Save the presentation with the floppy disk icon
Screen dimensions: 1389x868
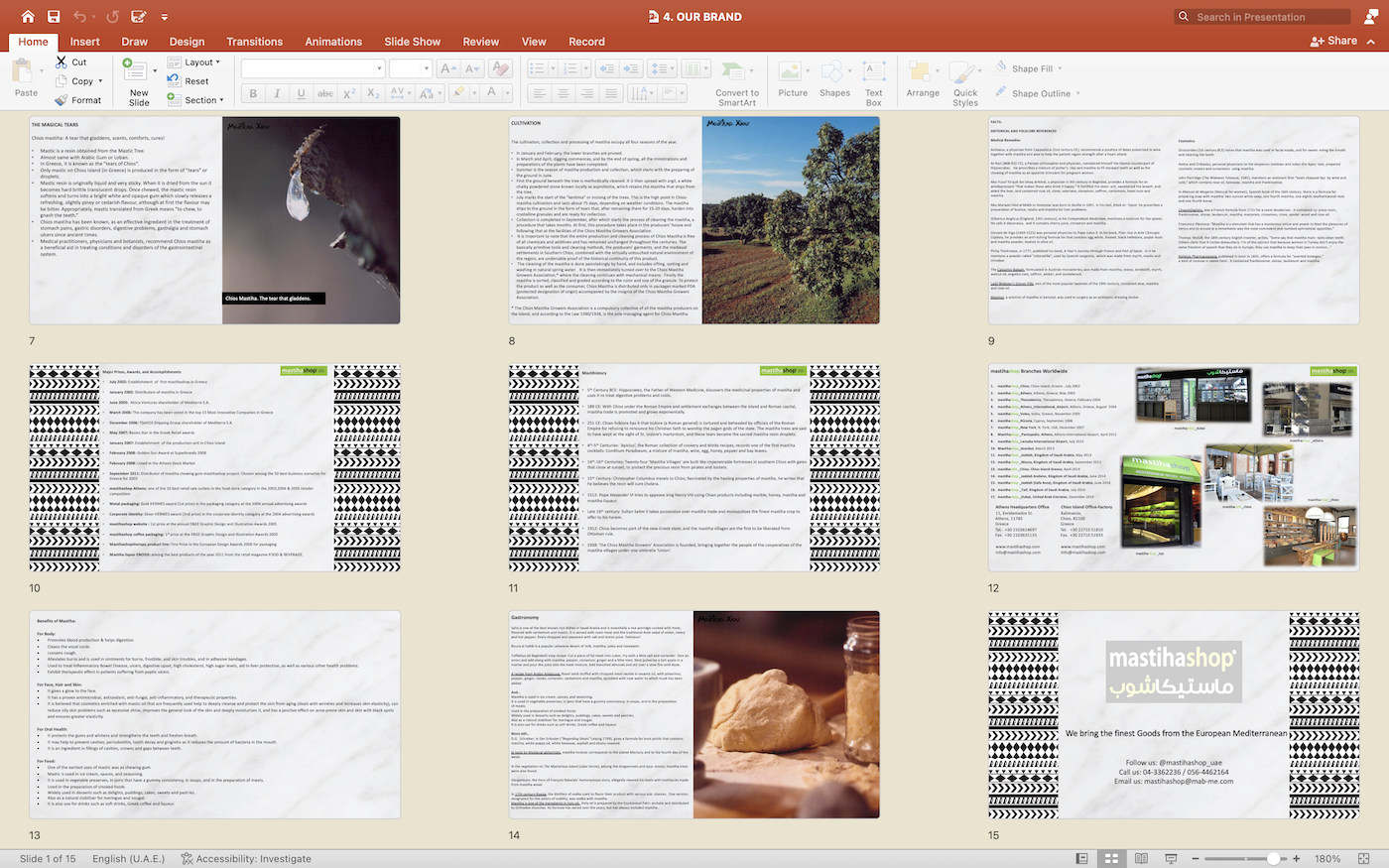click(x=54, y=16)
